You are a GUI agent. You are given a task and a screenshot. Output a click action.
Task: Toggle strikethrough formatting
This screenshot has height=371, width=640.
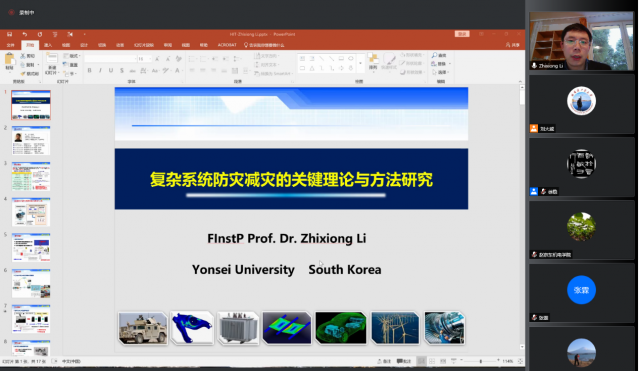pos(133,71)
